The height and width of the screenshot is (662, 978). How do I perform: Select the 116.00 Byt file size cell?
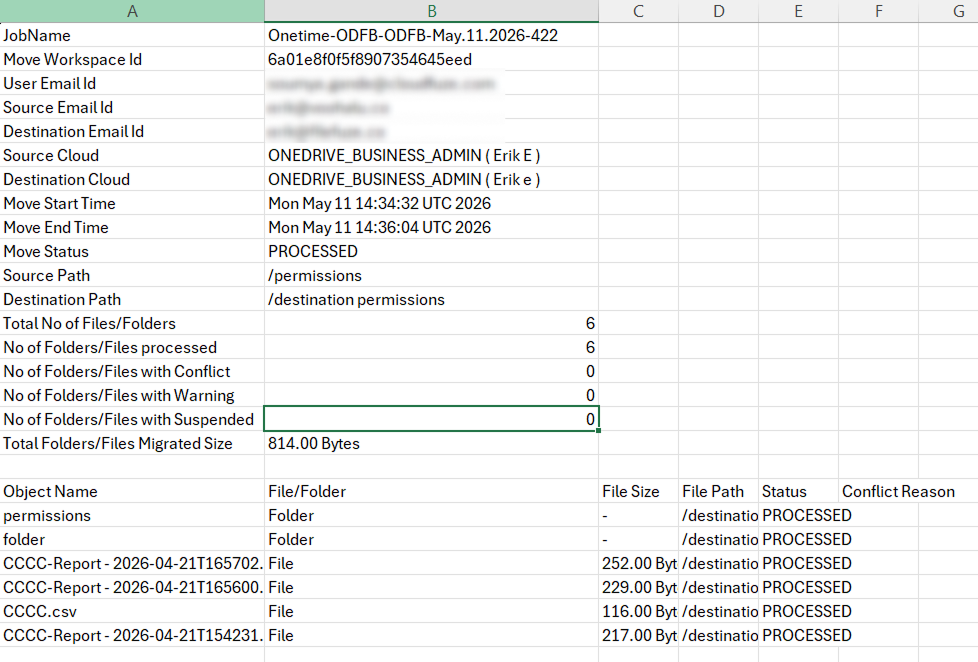tap(638, 611)
